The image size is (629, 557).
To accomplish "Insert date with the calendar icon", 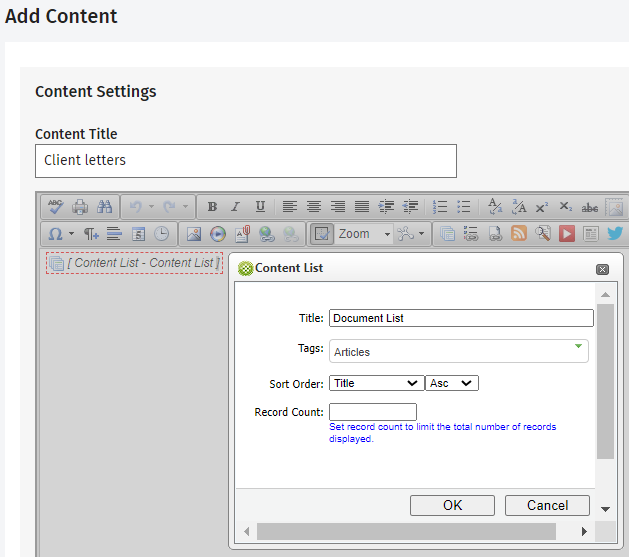I will (x=138, y=234).
